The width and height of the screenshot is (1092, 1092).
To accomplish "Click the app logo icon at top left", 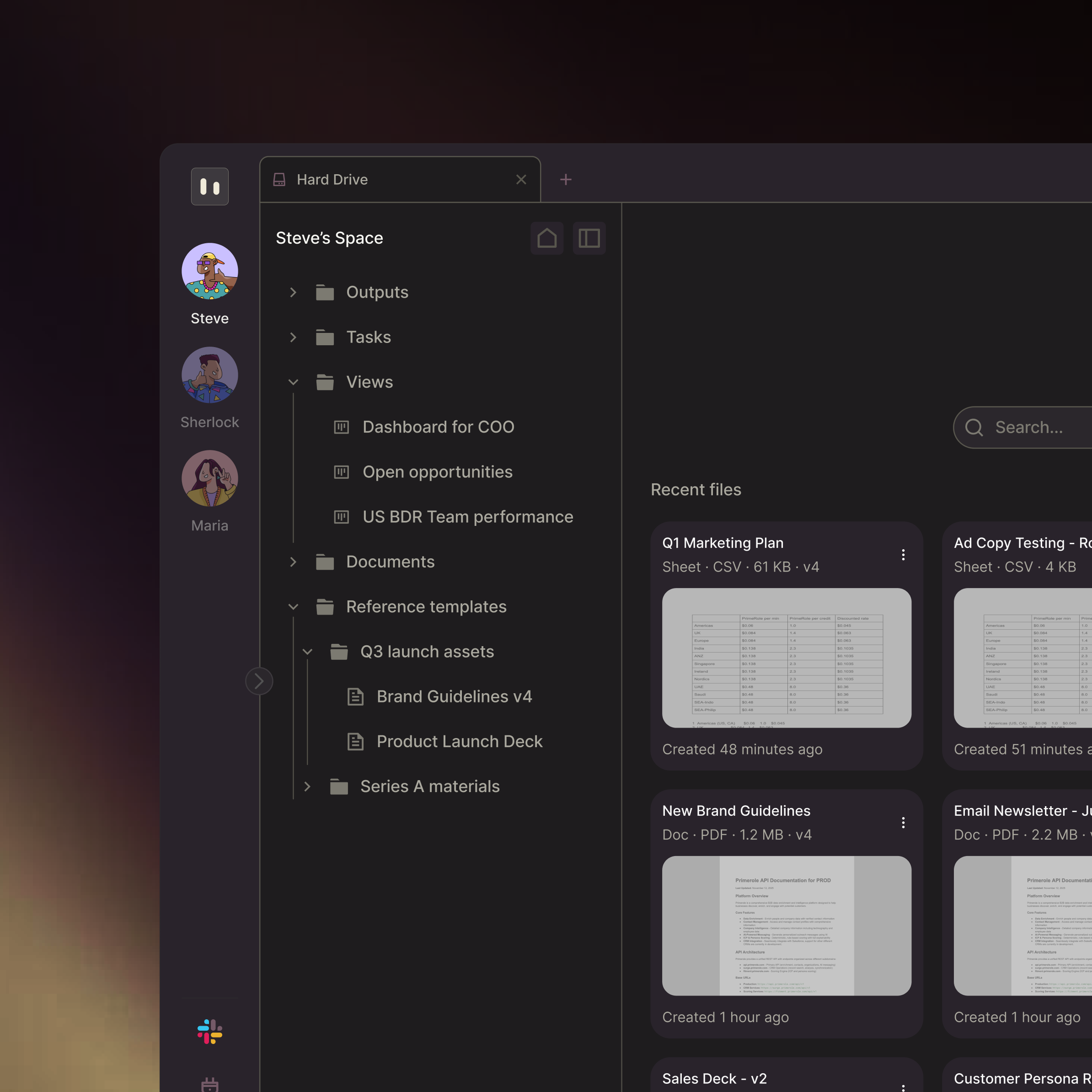I will (210, 187).
